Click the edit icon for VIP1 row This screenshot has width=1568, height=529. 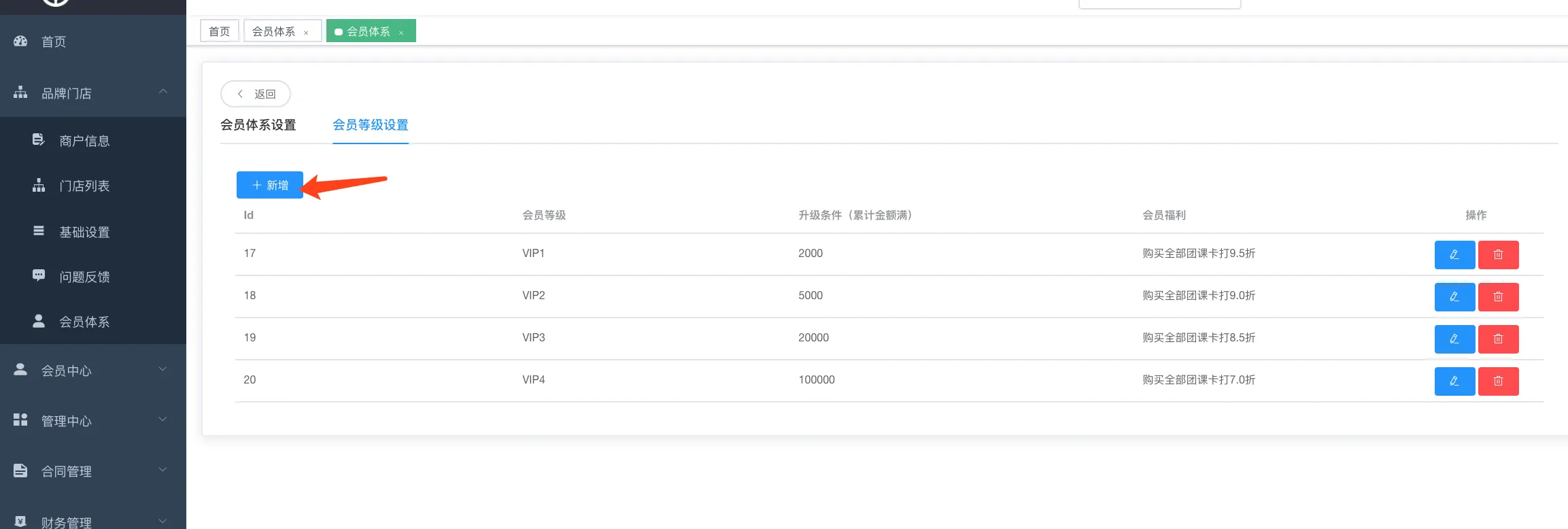point(1454,255)
